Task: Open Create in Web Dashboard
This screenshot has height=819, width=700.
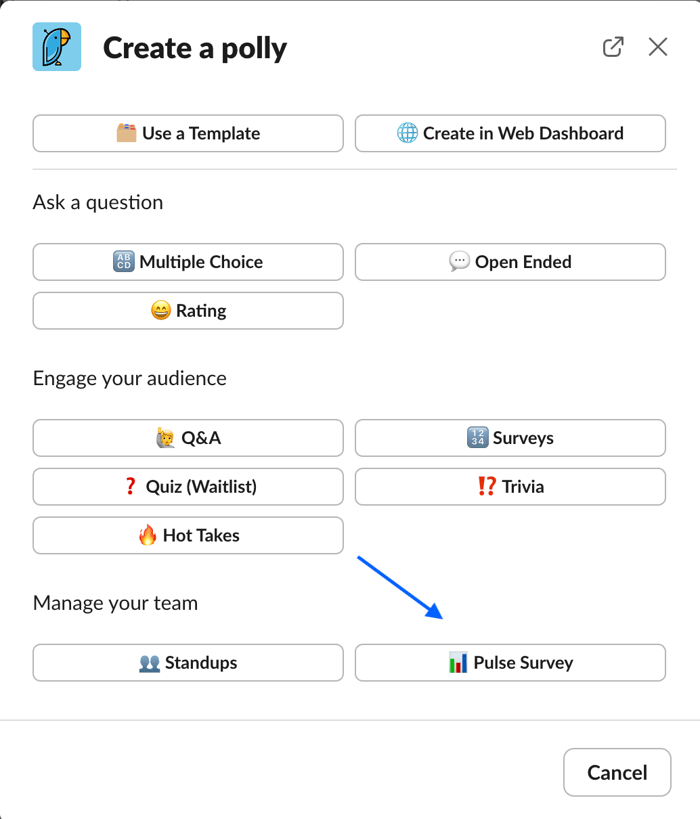Action: (x=510, y=133)
